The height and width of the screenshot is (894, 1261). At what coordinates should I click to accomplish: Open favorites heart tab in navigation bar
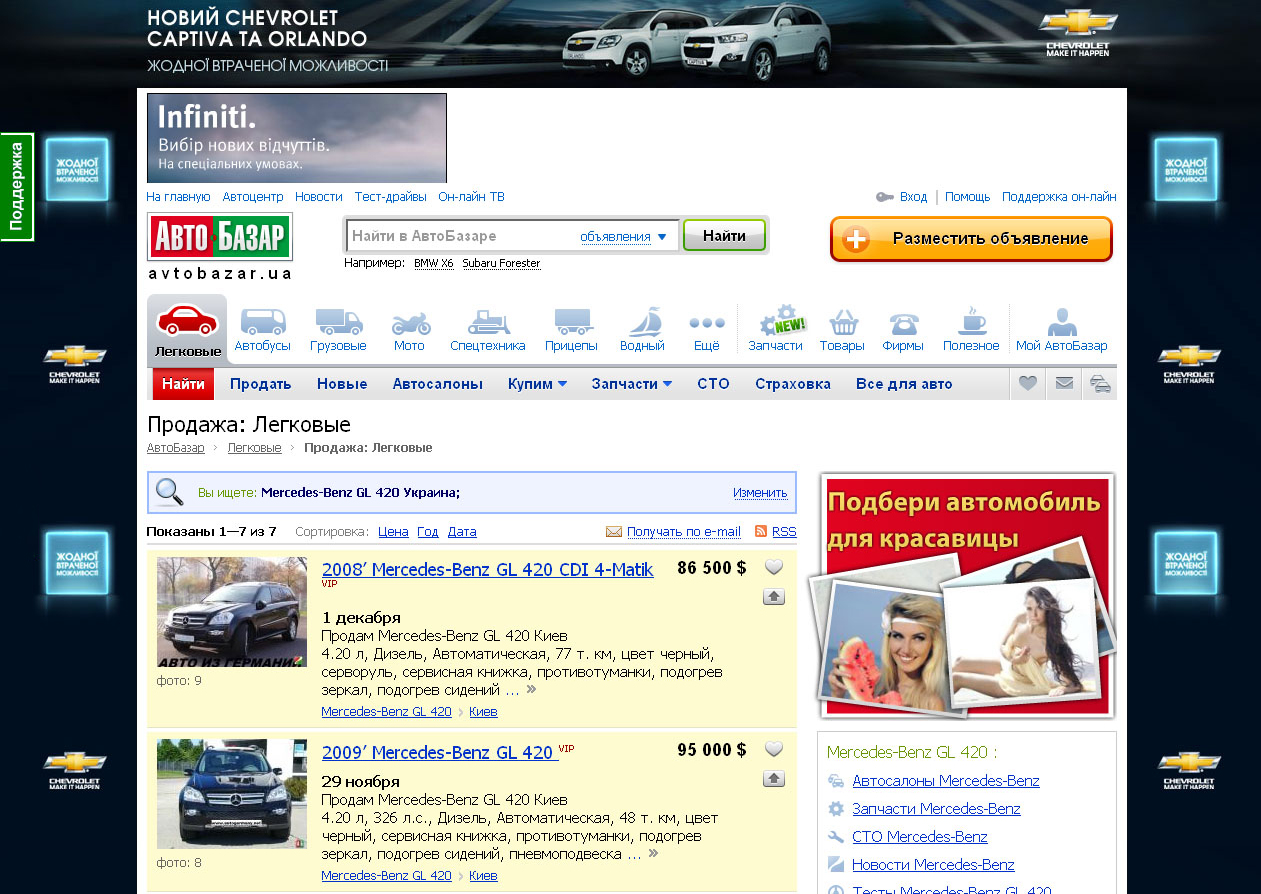pyautogui.click(x=1027, y=384)
